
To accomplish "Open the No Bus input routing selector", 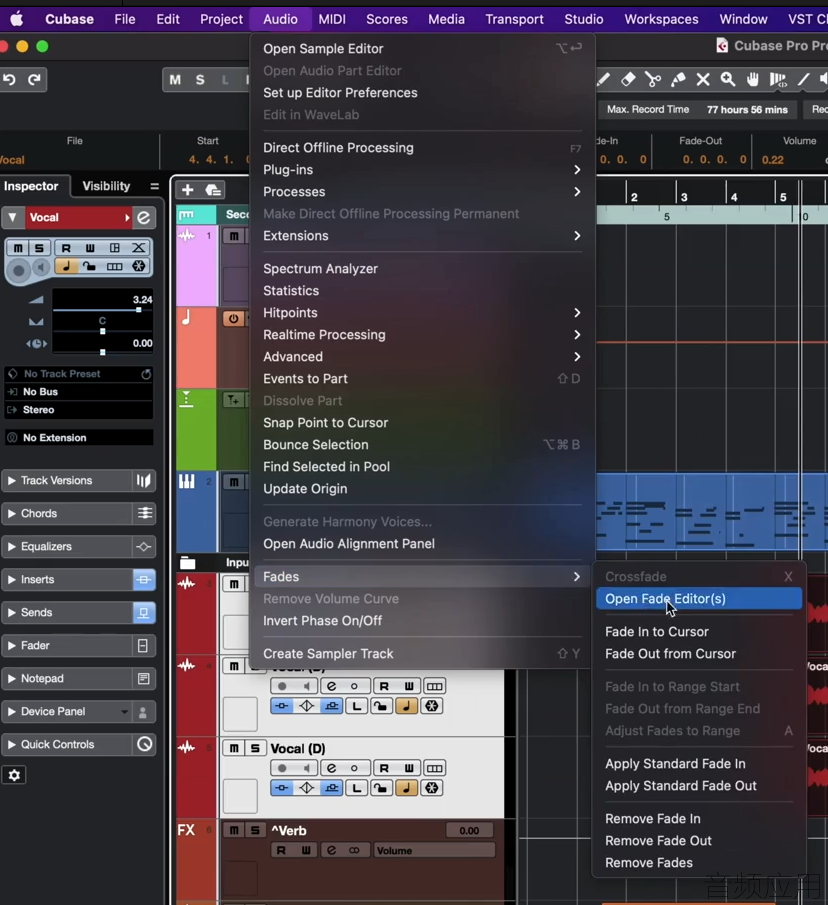I will 79,392.
